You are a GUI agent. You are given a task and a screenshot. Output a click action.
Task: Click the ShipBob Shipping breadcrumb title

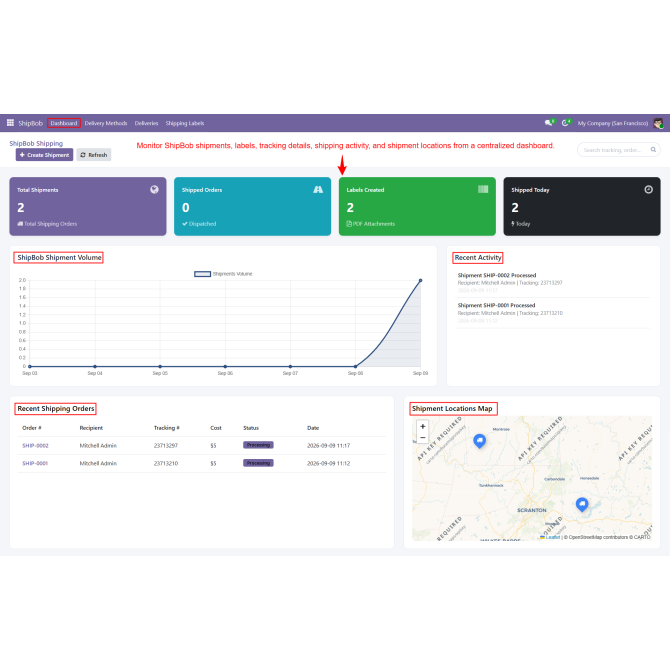pos(36,143)
